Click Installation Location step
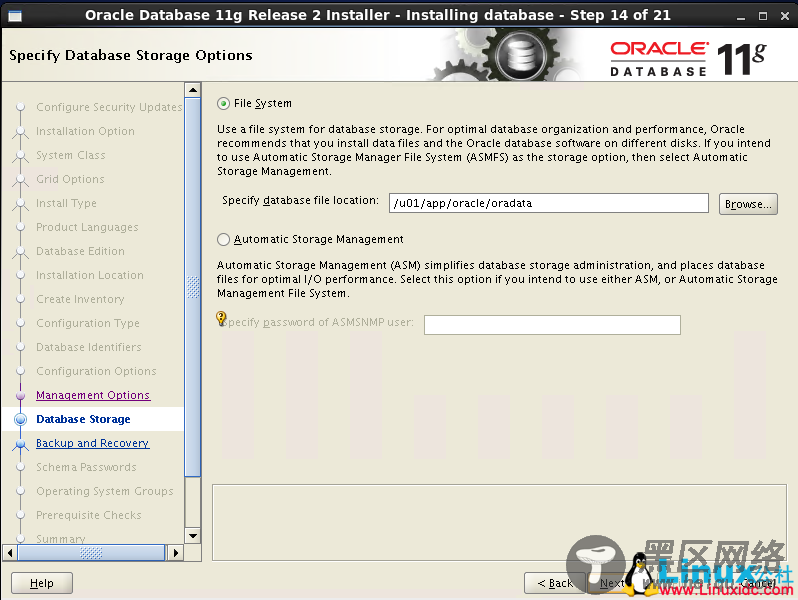The image size is (798, 600). pos(90,275)
